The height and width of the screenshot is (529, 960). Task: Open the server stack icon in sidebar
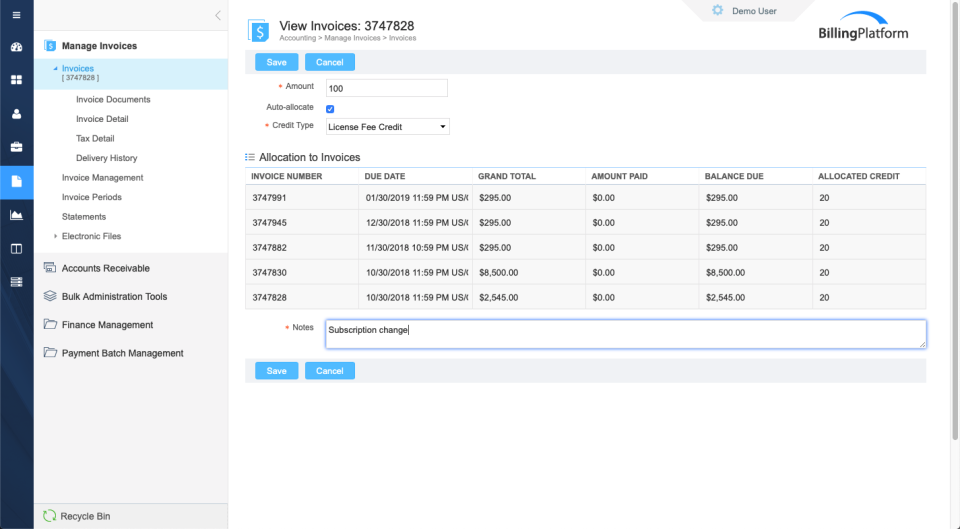coord(17,282)
